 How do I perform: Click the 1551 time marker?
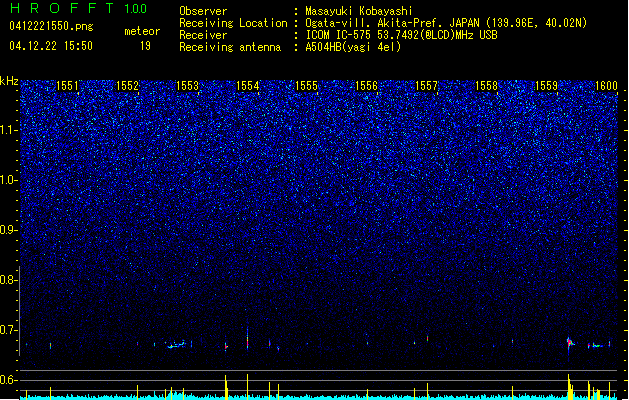pos(67,86)
